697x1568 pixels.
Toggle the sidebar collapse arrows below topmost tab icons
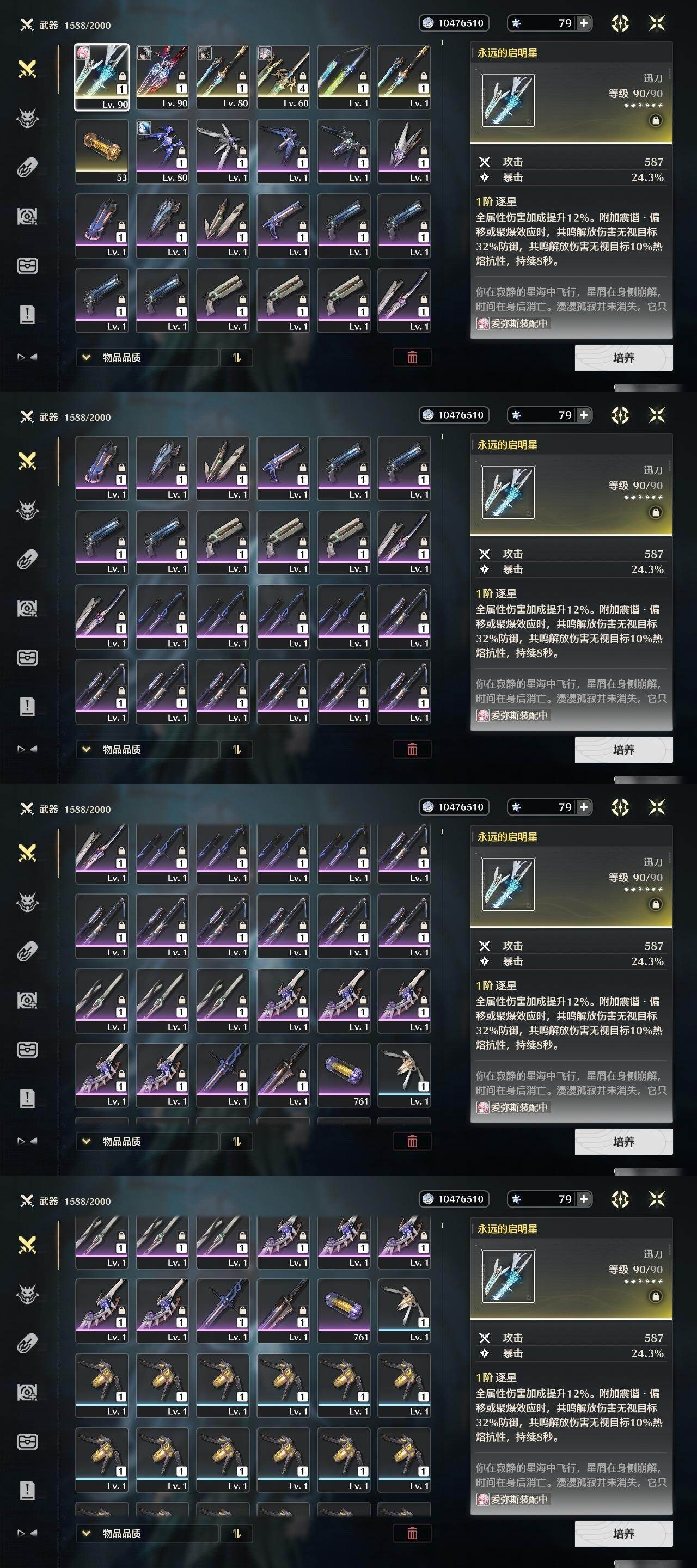tap(27, 357)
